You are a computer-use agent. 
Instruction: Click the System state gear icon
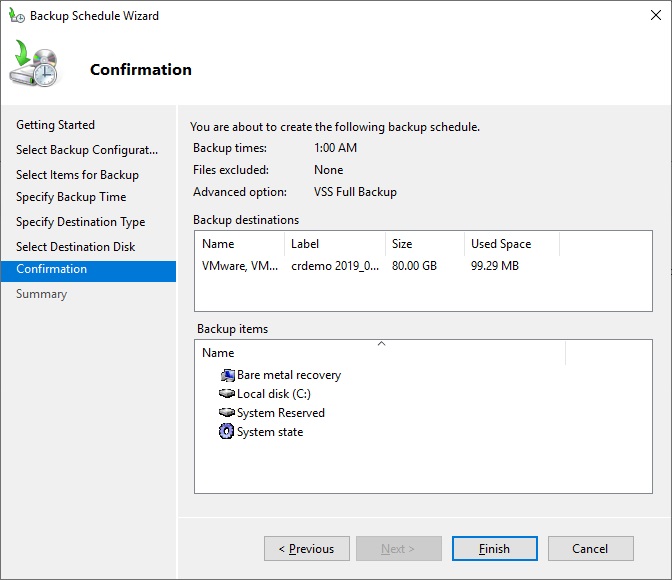pyautogui.click(x=226, y=431)
